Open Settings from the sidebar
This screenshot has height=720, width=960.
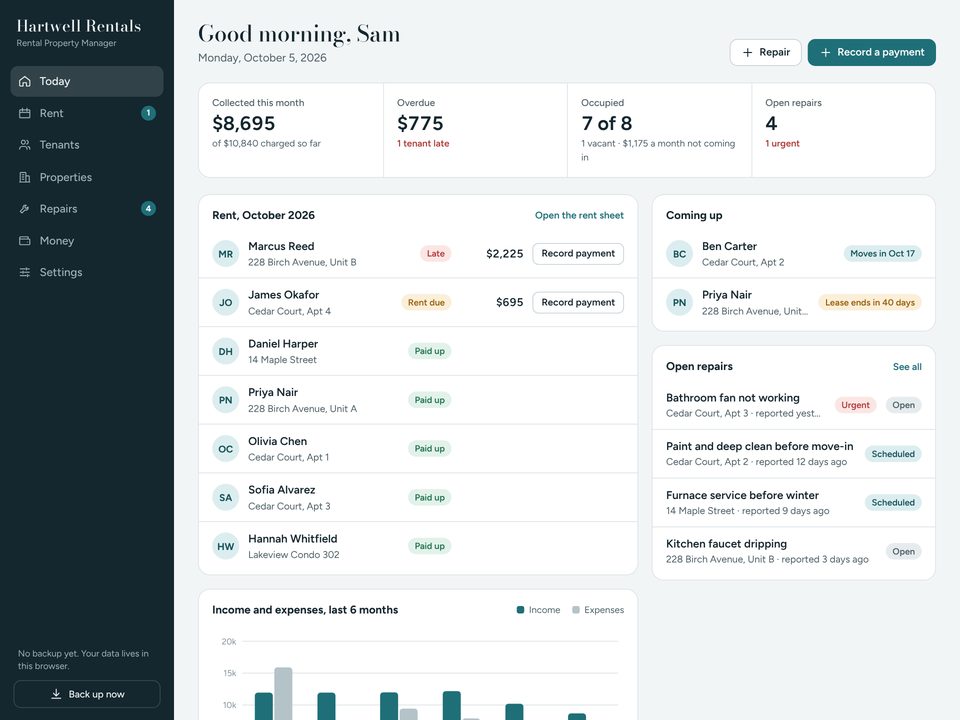coord(87,272)
